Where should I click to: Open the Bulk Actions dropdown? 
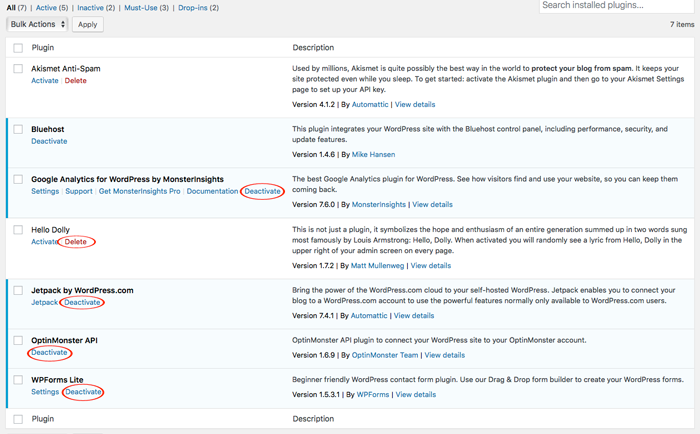37,24
